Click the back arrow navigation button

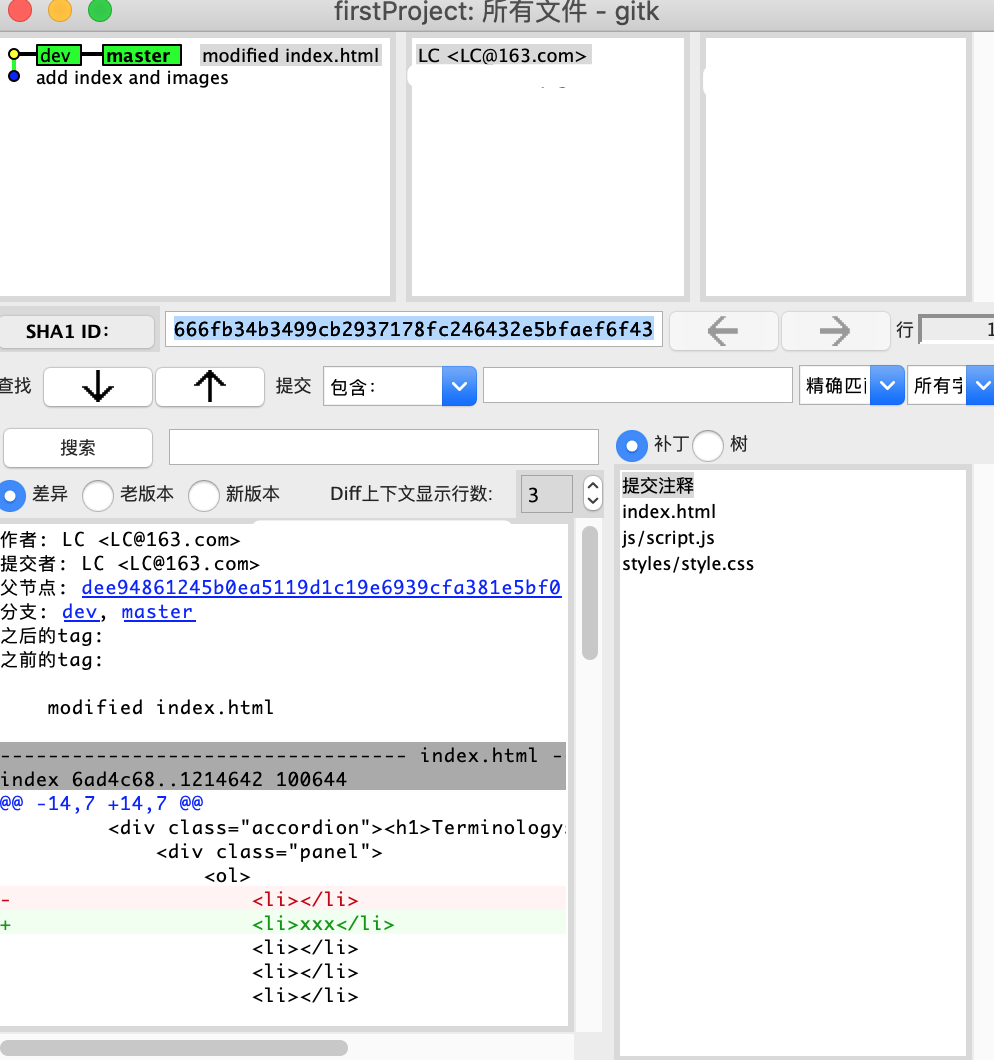723,331
